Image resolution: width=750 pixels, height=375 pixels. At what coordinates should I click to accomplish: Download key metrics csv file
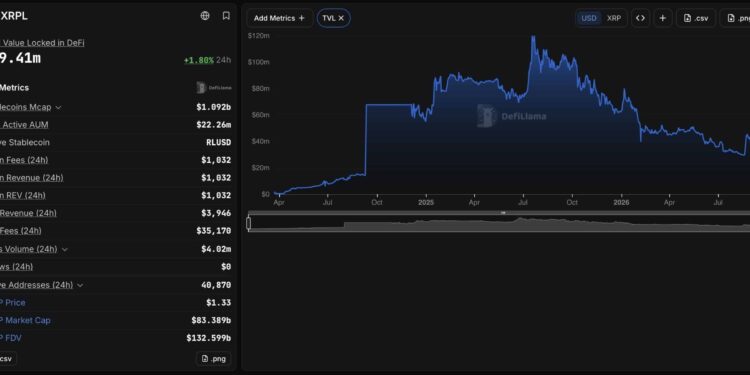[x=7, y=359]
